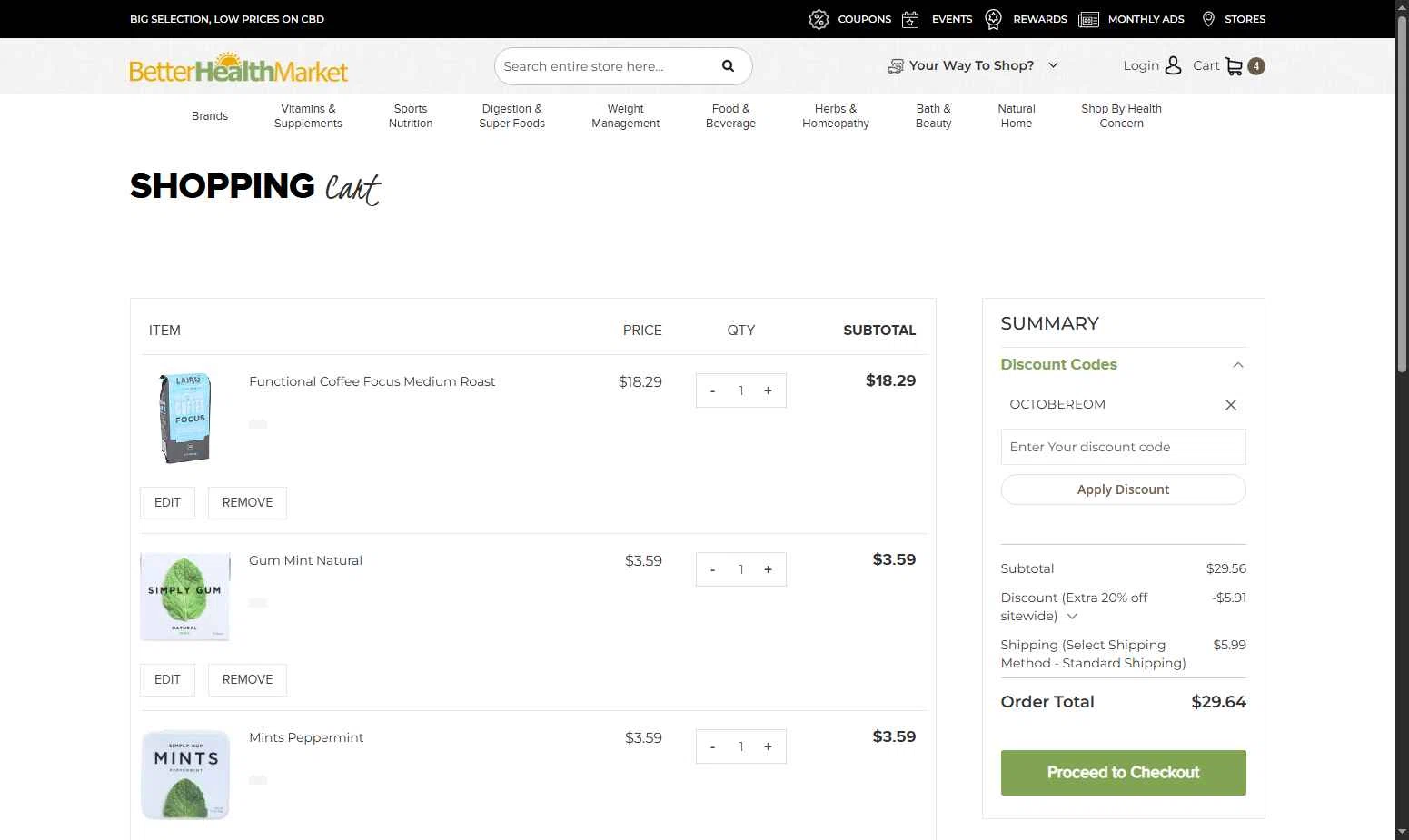Click the Simply Gum Natural thumbnail
The height and width of the screenshot is (840, 1409).
[185, 597]
